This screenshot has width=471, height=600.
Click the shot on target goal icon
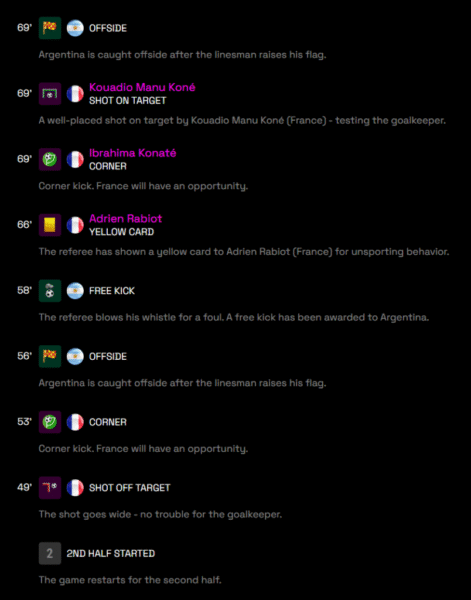(50, 94)
